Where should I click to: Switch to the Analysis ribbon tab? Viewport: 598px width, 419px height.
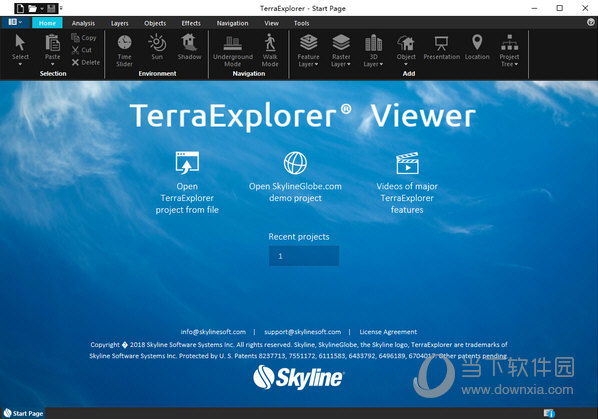pyautogui.click(x=83, y=23)
